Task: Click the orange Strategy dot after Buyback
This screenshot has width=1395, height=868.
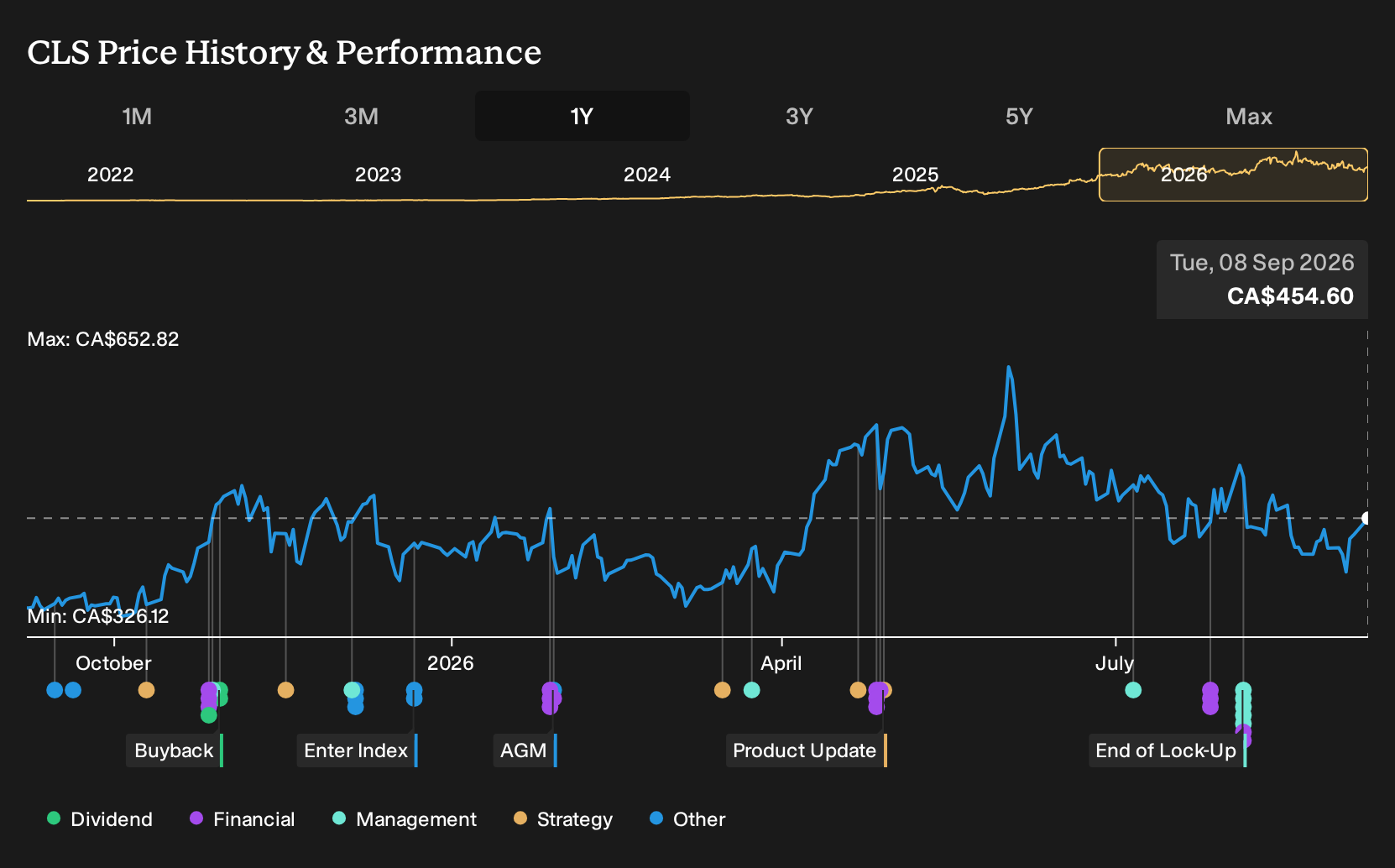Action: point(285,690)
